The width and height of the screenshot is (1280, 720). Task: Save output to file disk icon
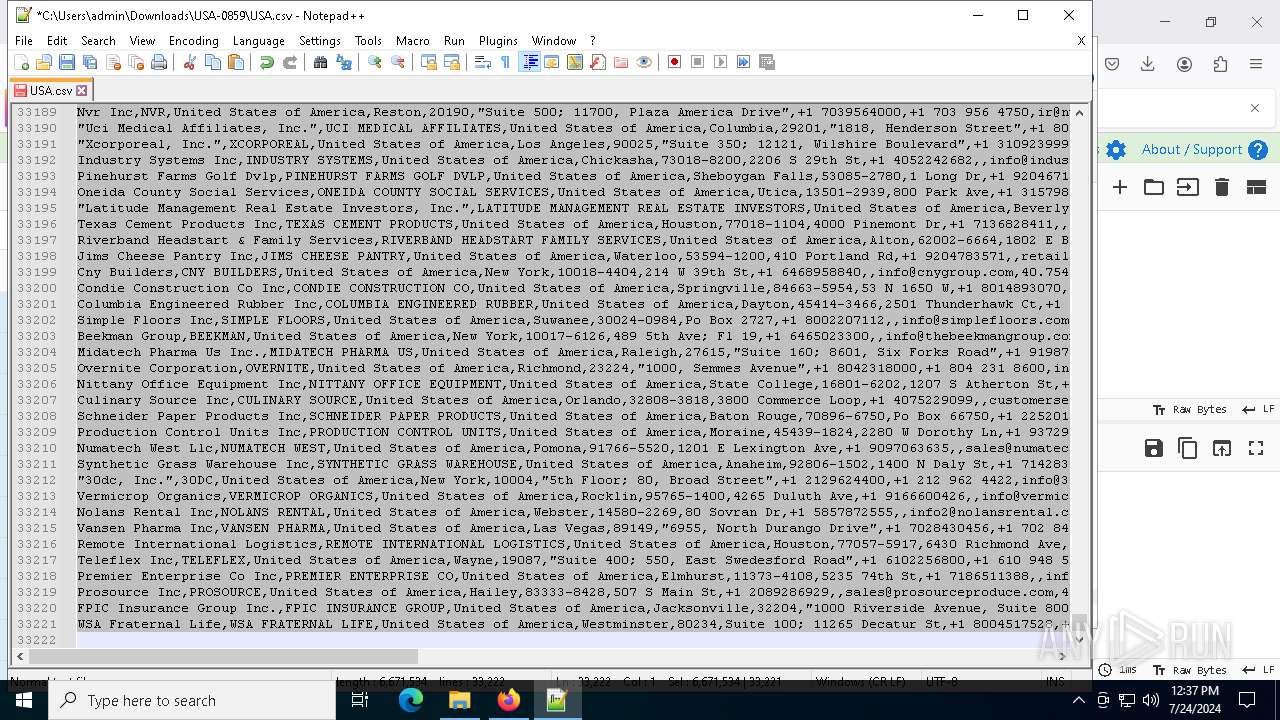(1154, 448)
